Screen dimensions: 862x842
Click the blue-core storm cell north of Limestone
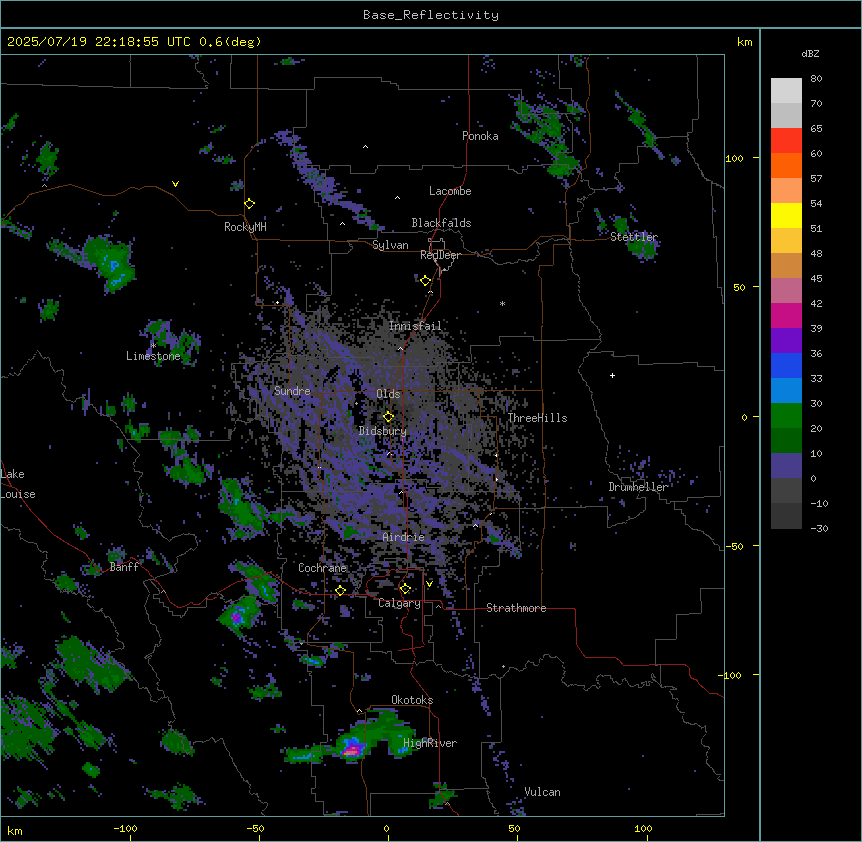click(113, 264)
